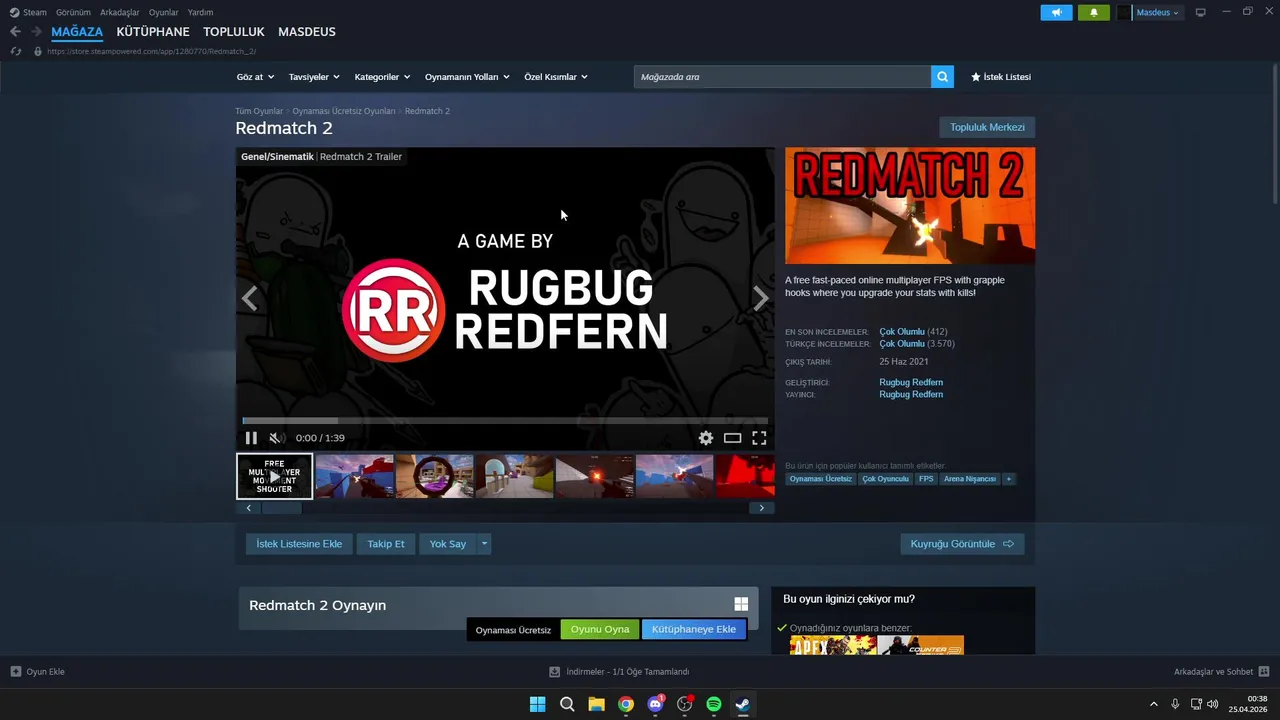The height and width of the screenshot is (720, 1280).
Task: Reload the store page
Action: coord(15,51)
